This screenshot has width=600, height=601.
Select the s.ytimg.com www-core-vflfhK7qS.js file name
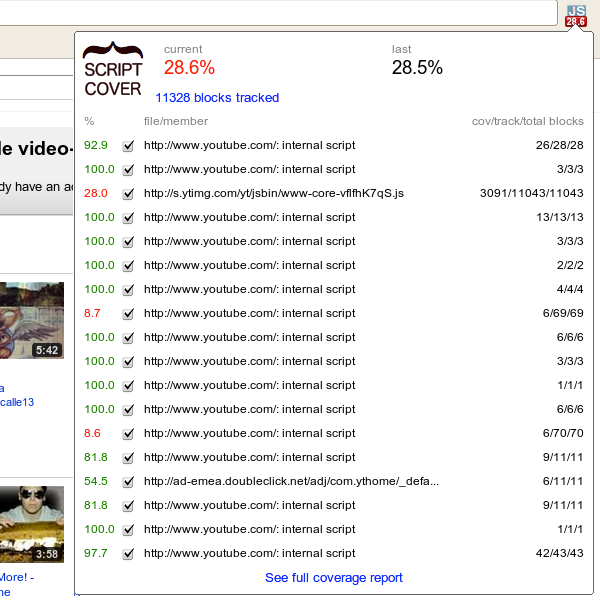[274, 193]
